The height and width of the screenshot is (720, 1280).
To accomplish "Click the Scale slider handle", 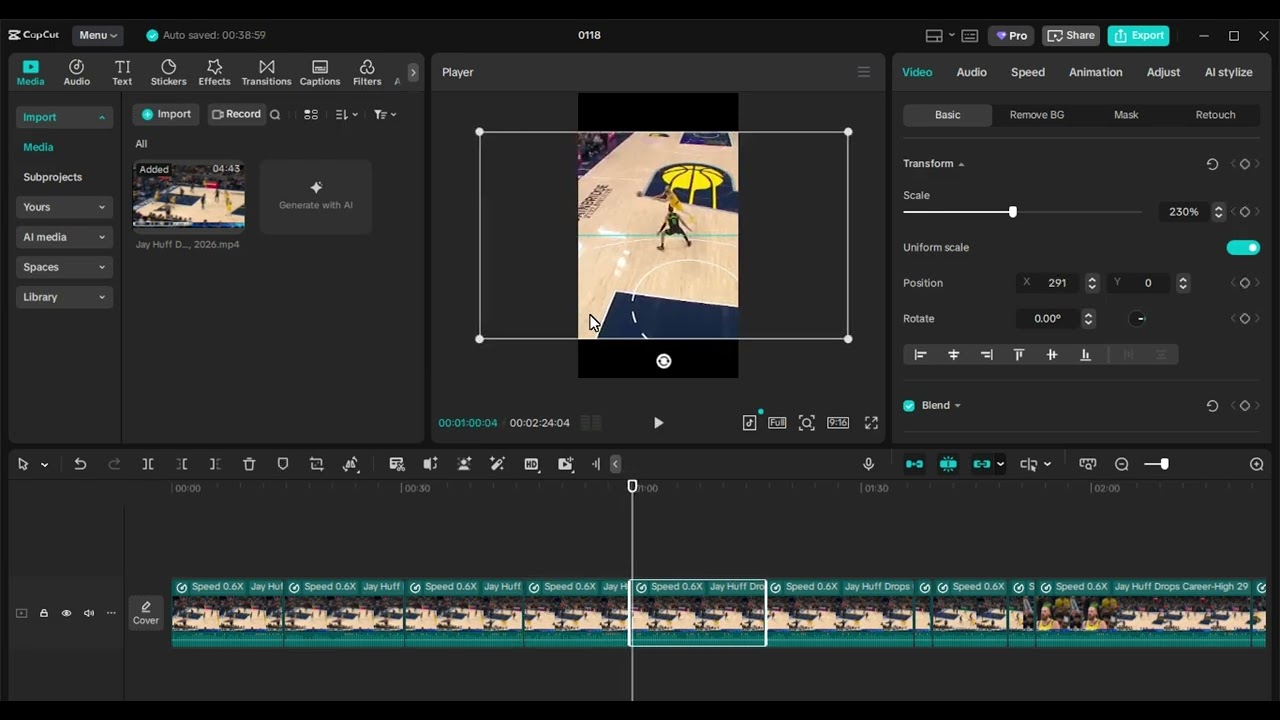I will point(1012,212).
